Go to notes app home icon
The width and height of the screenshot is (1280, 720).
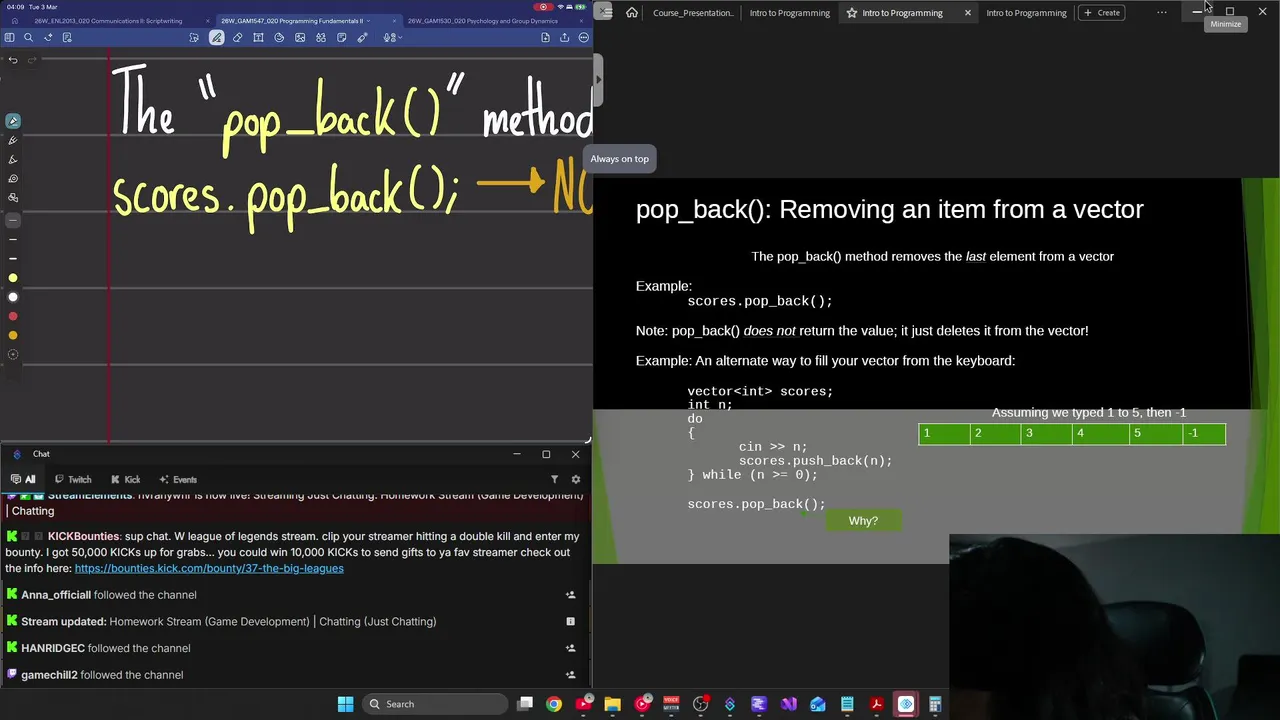click(14, 20)
